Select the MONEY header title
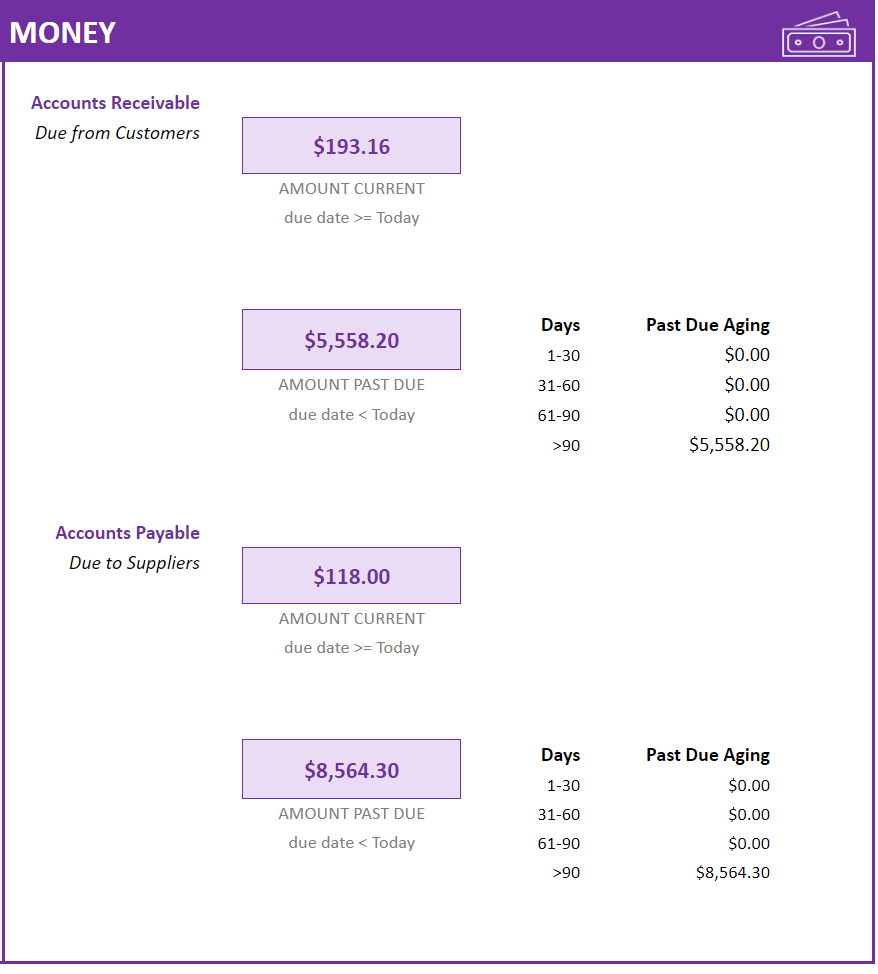Viewport: 878px width, 974px height. (63, 33)
